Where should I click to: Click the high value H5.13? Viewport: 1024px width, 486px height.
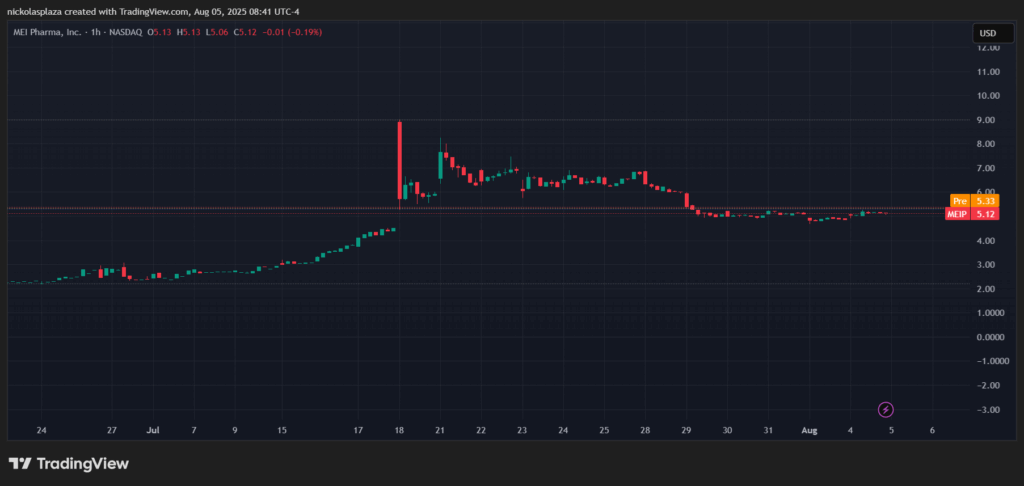pyautogui.click(x=187, y=32)
